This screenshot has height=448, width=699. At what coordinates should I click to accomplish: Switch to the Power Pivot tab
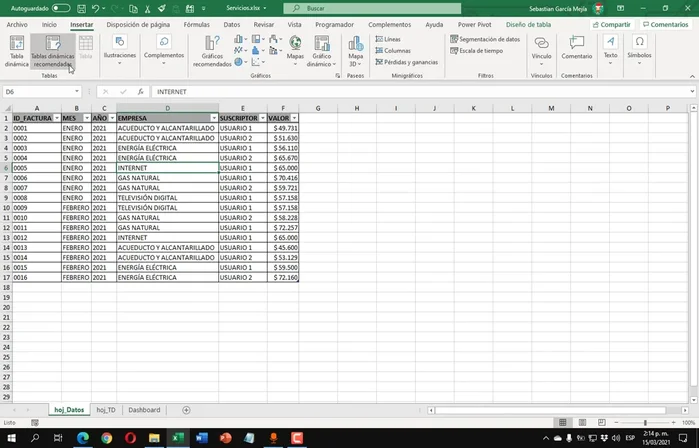pyautogui.click(x=474, y=25)
